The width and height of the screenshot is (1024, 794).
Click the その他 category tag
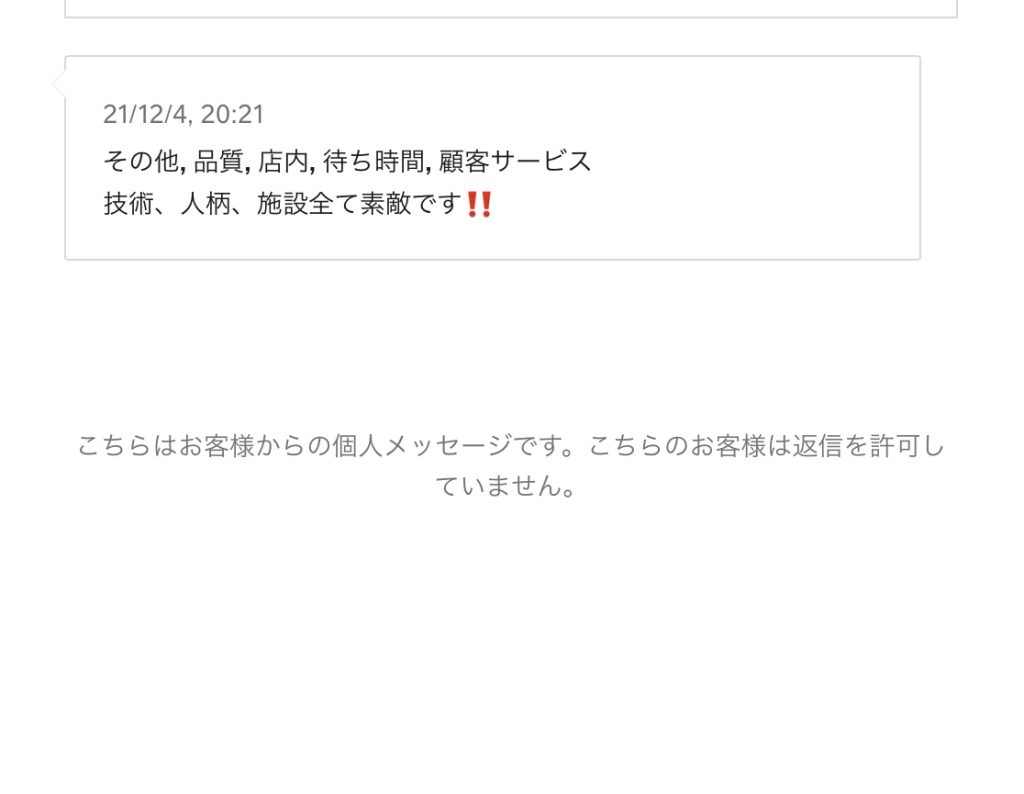pyautogui.click(x=140, y=161)
